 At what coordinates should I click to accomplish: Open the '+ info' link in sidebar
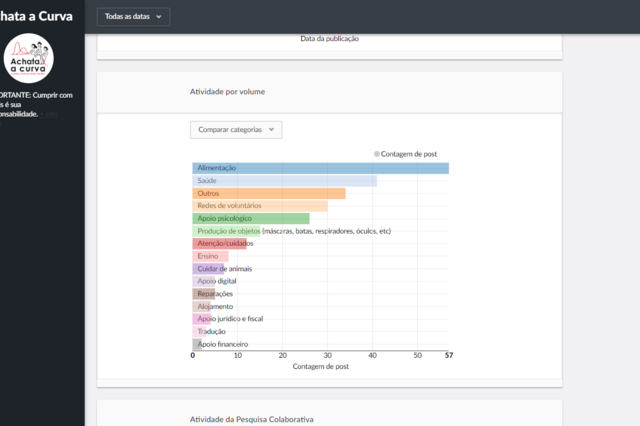(x=49, y=114)
